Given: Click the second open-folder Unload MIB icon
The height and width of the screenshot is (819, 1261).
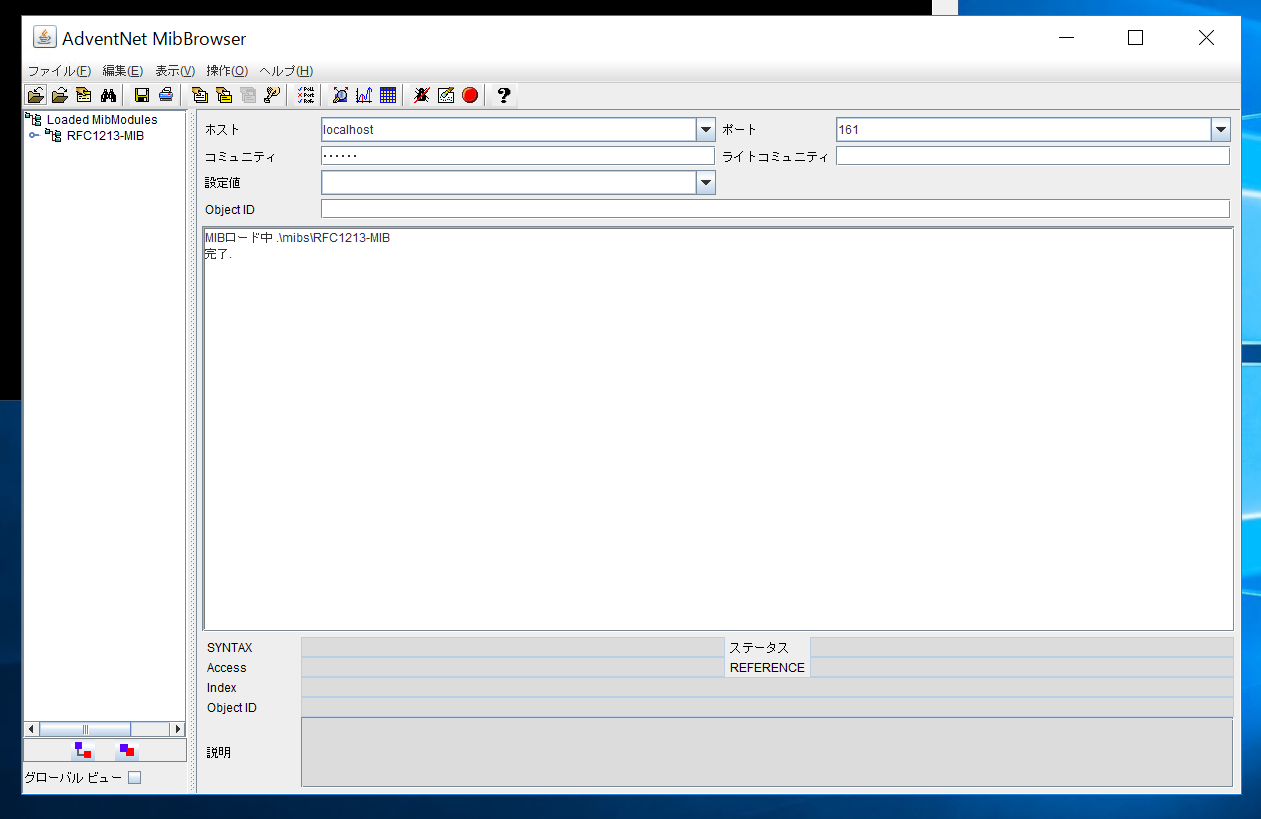Looking at the screenshot, I should 59,95.
